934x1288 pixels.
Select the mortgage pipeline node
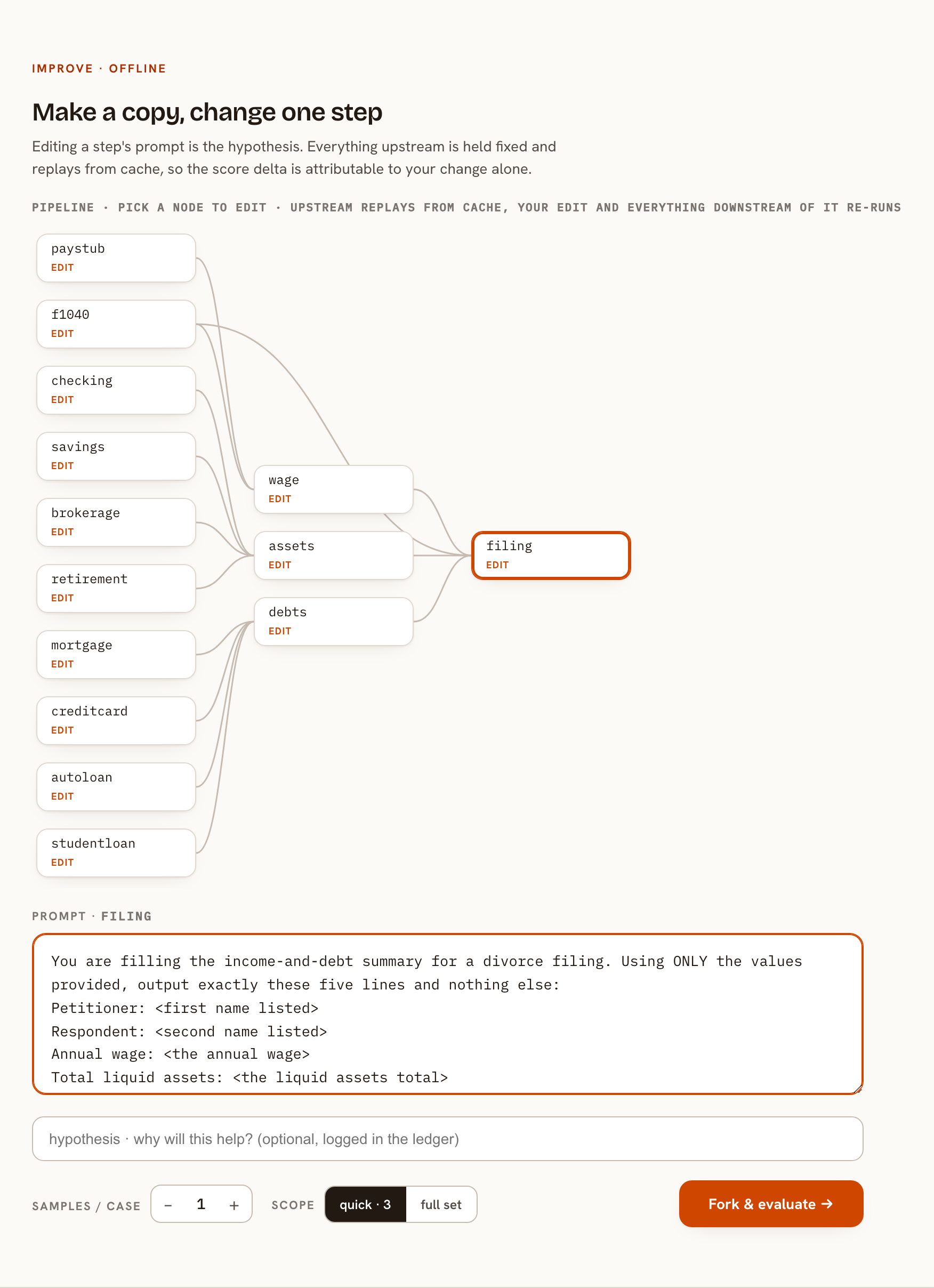116,654
